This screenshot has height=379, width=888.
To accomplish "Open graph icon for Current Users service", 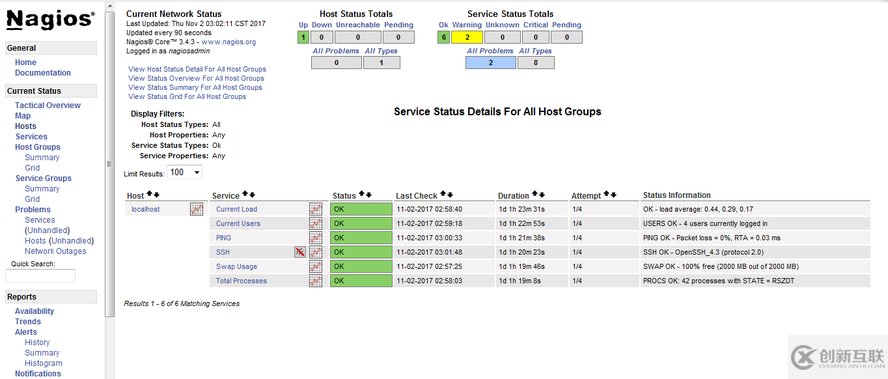I will [x=315, y=224].
